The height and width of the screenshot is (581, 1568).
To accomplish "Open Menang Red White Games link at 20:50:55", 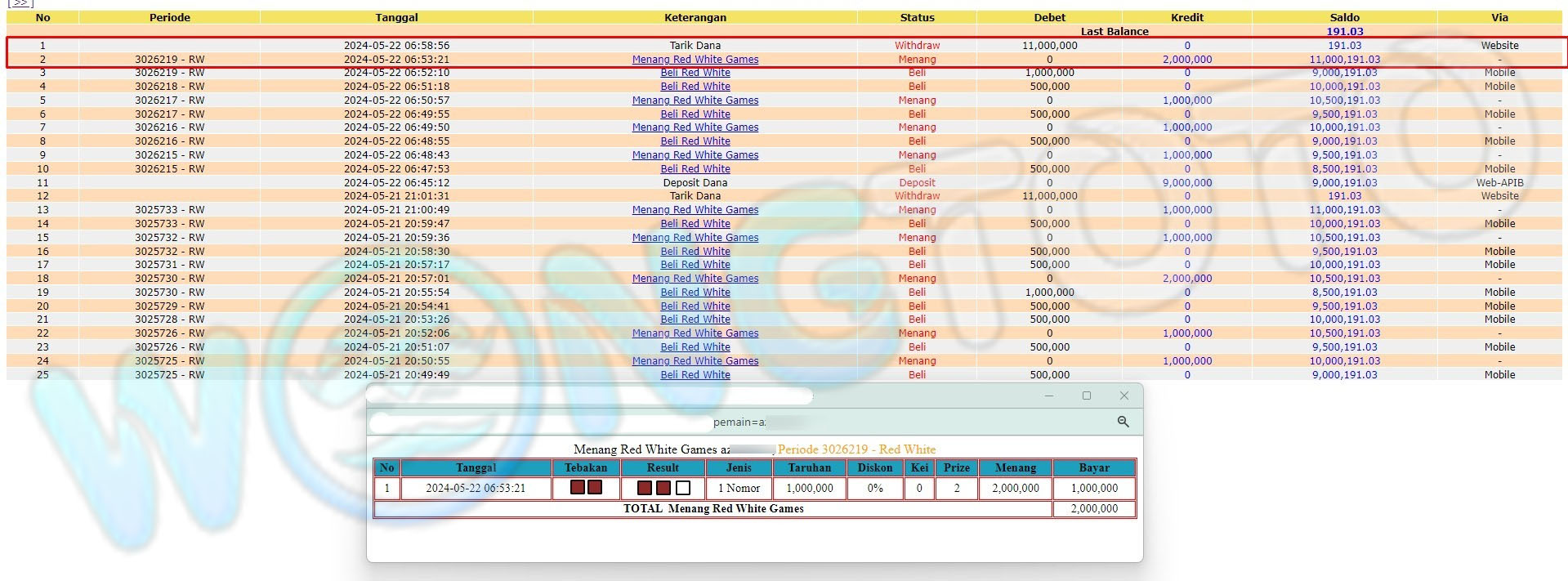I will tap(695, 361).
